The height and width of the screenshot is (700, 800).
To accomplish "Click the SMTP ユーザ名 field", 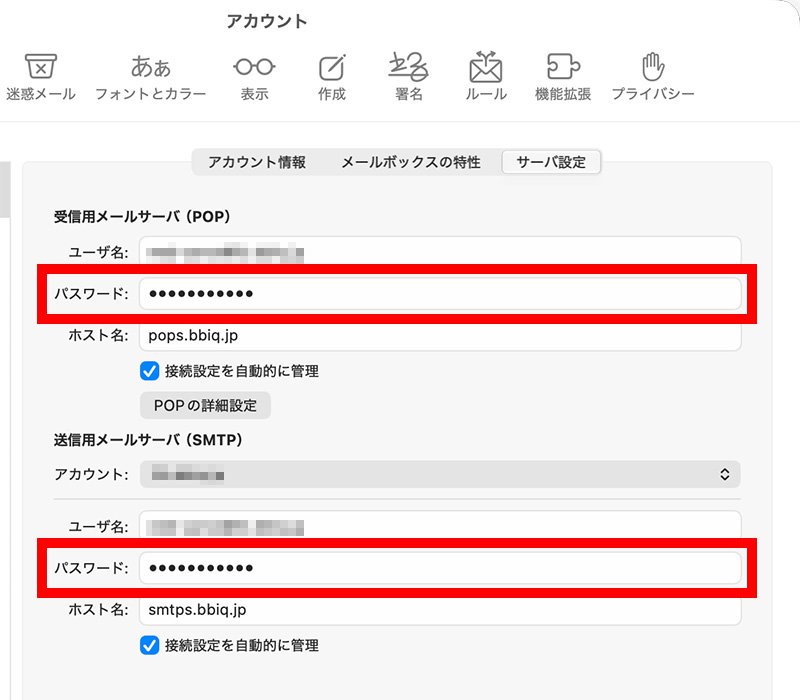I will click(x=440, y=526).
